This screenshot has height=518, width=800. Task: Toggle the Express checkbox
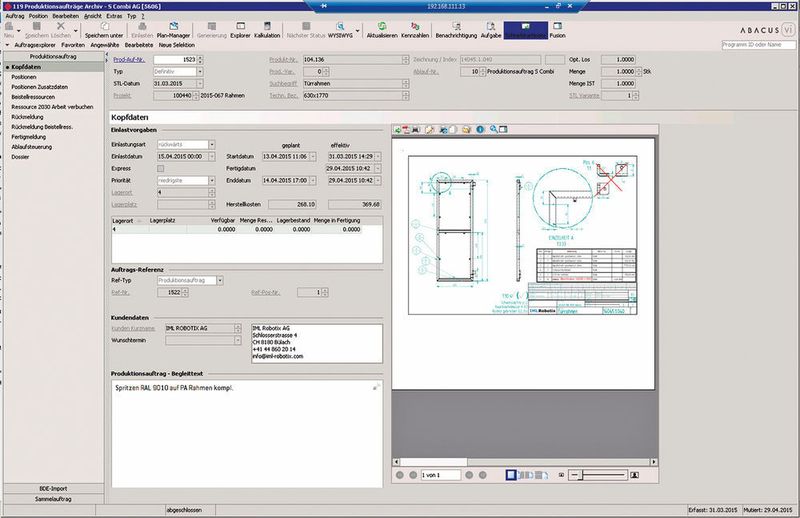tap(161, 168)
